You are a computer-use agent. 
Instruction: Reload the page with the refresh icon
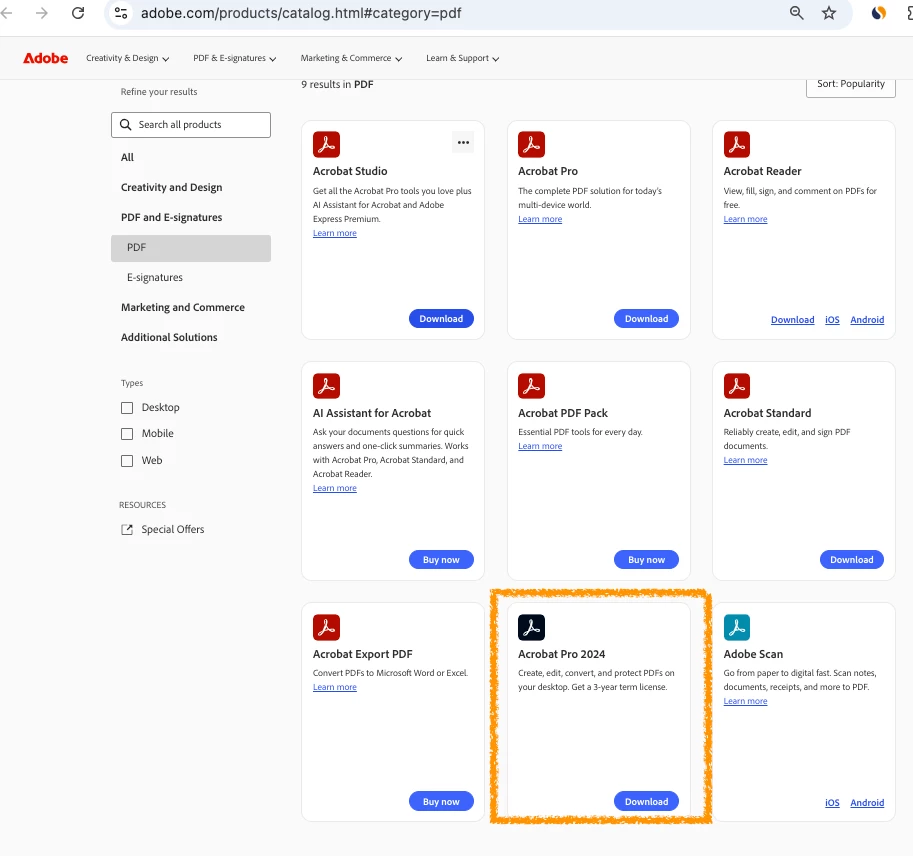78,13
